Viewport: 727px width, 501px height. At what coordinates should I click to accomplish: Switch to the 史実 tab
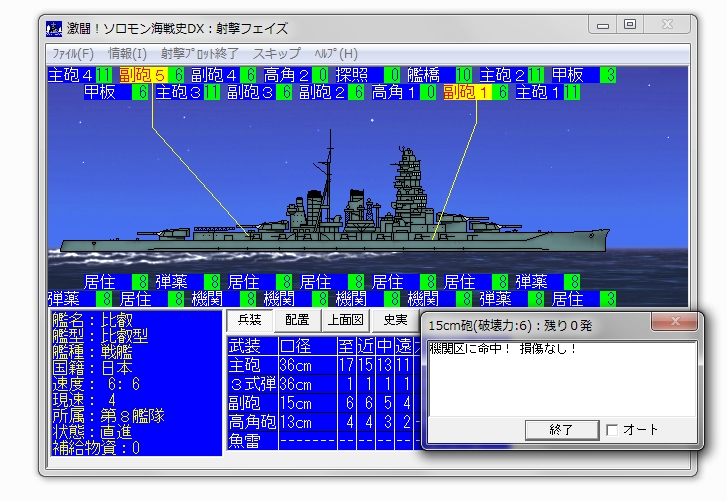pyautogui.click(x=395, y=320)
